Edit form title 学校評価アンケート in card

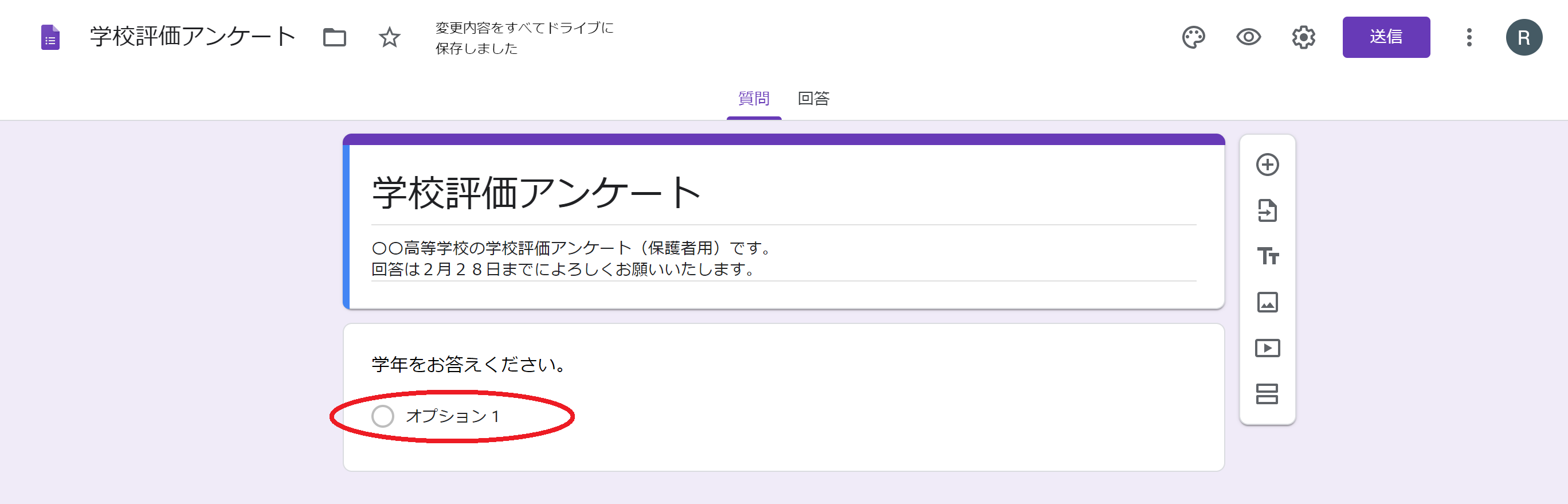pos(783,193)
